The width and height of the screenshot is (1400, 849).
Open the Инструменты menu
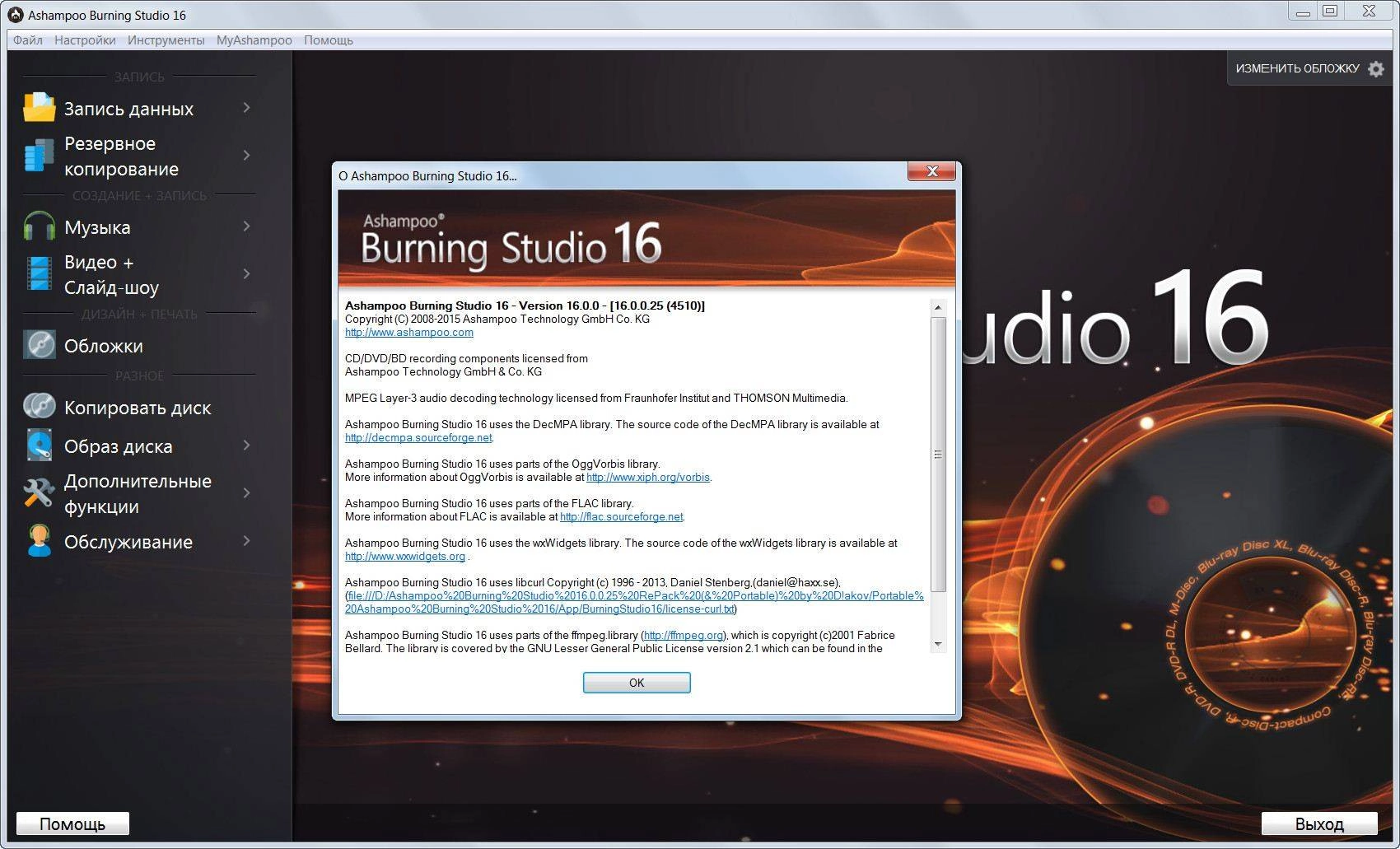click(x=166, y=40)
